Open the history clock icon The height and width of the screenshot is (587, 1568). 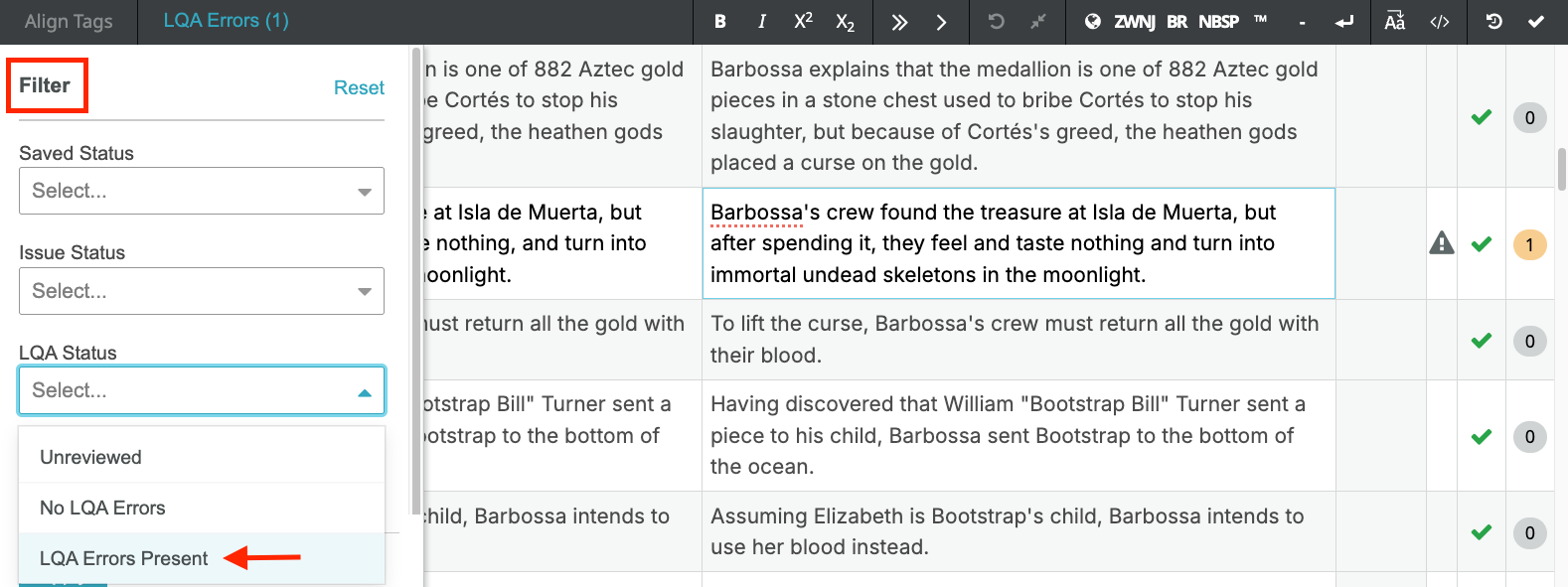(x=1493, y=21)
